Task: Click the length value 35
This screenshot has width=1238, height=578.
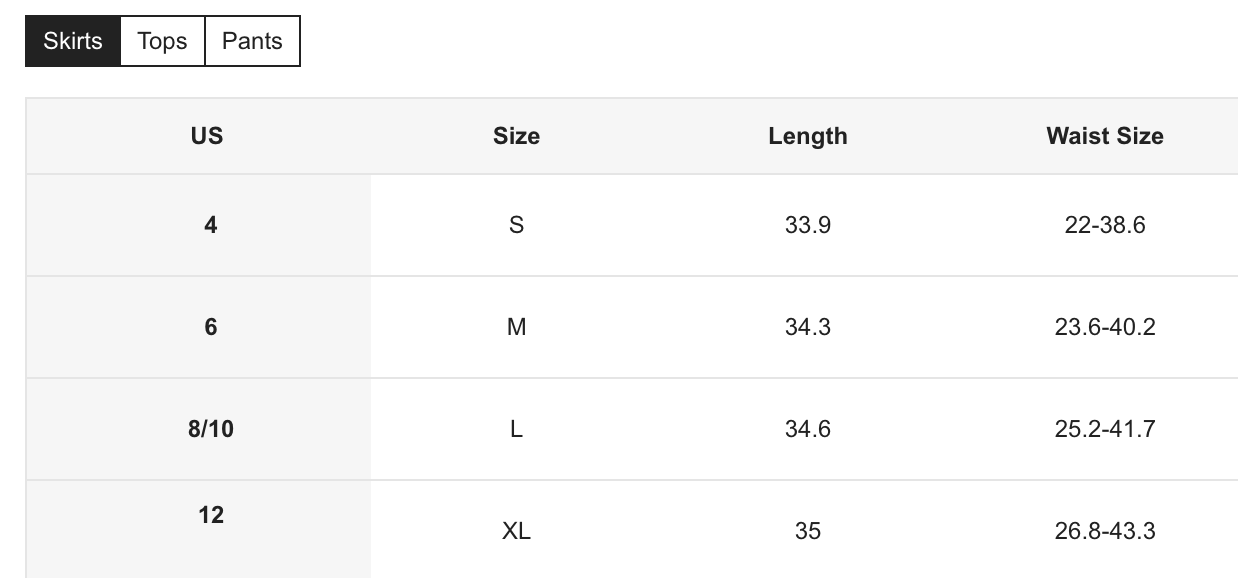Action: [808, 530]
